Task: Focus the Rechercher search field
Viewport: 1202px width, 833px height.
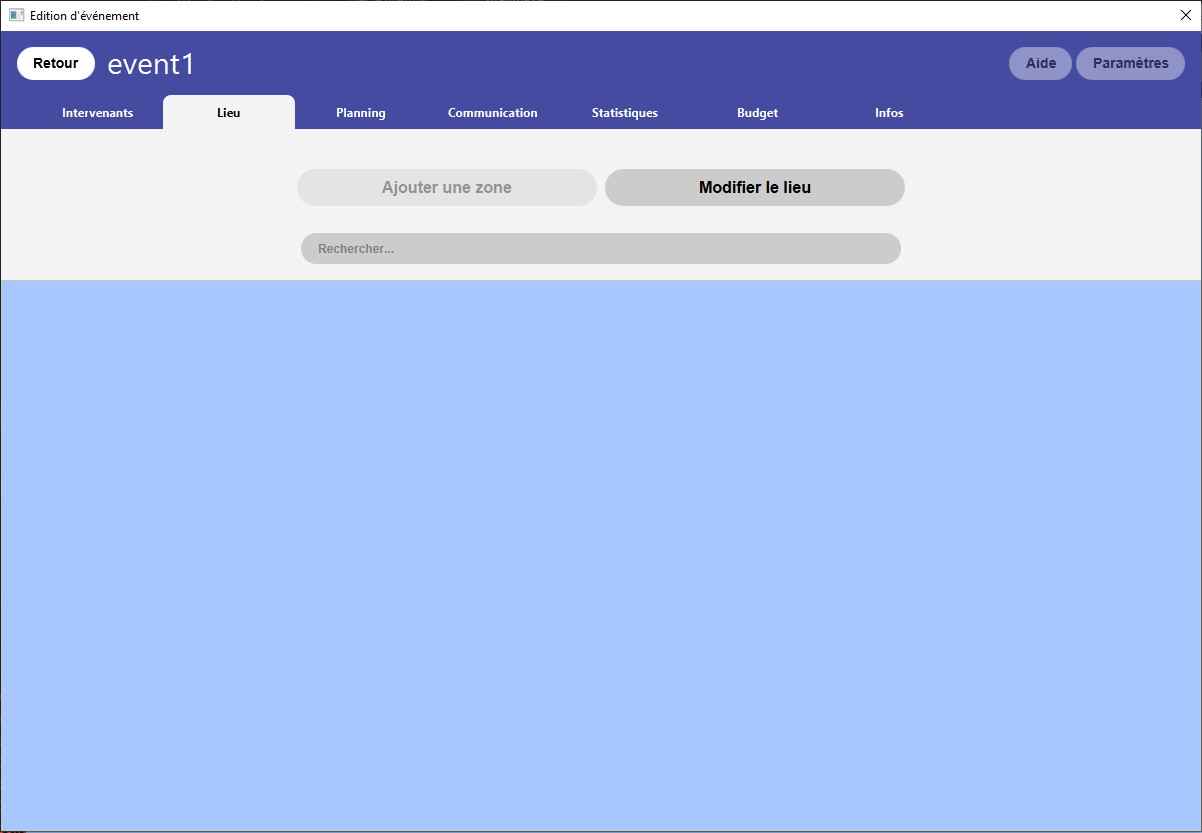Action: pos(601,248)
